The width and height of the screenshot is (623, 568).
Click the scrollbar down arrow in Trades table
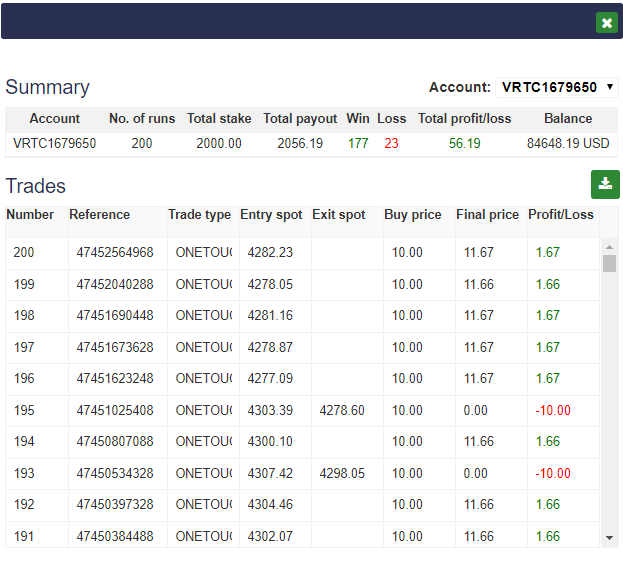[609, 538]
